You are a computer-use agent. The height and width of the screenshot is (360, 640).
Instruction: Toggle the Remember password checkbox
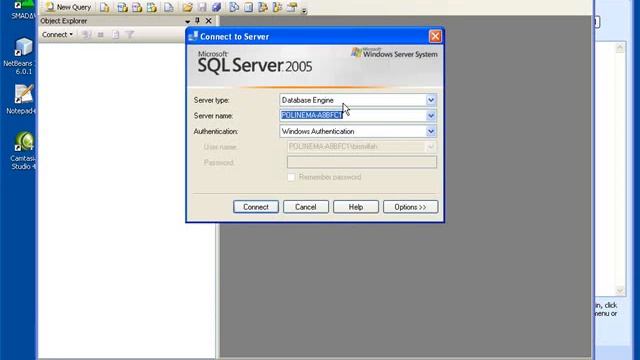291,177
